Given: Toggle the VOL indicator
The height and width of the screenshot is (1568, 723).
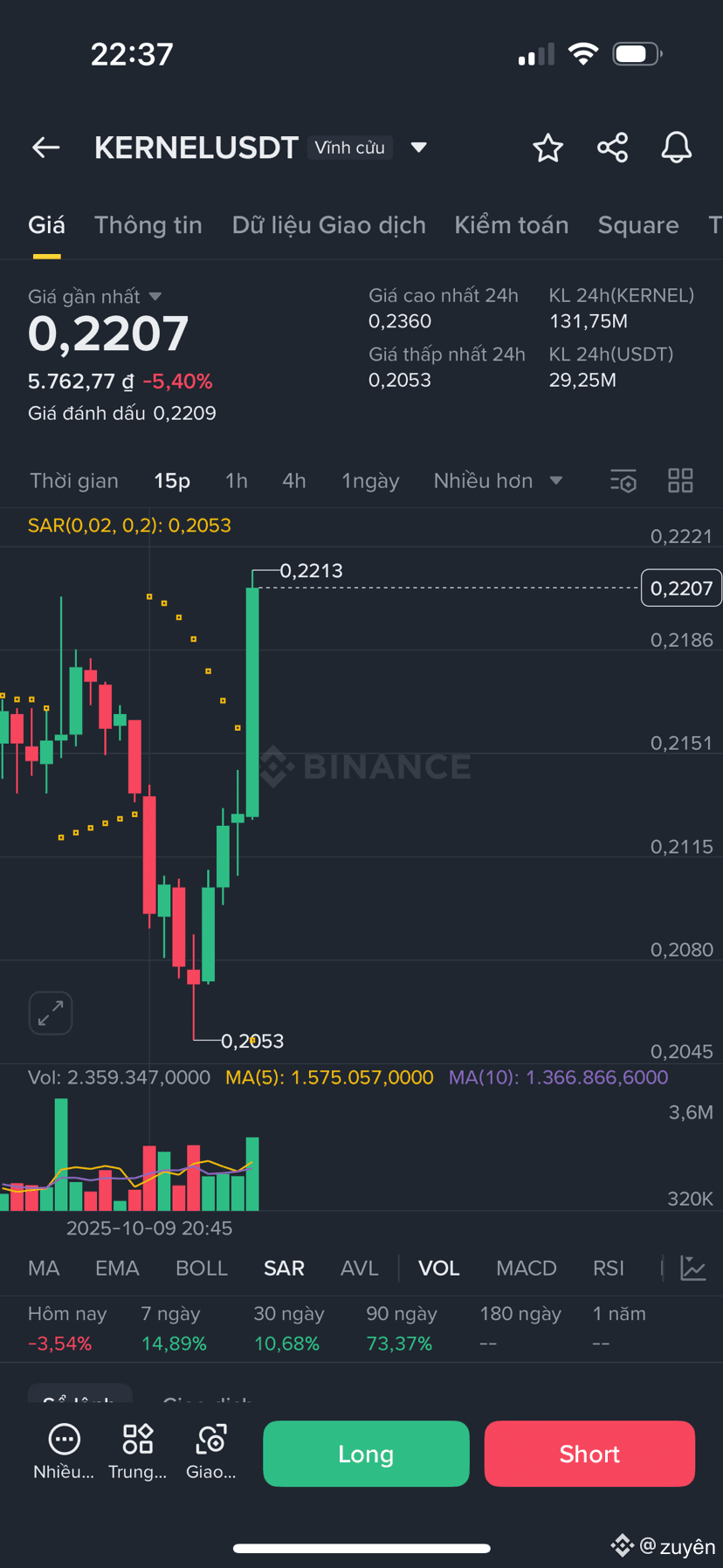Looking at the screenshot, I should coord(439,1268).
